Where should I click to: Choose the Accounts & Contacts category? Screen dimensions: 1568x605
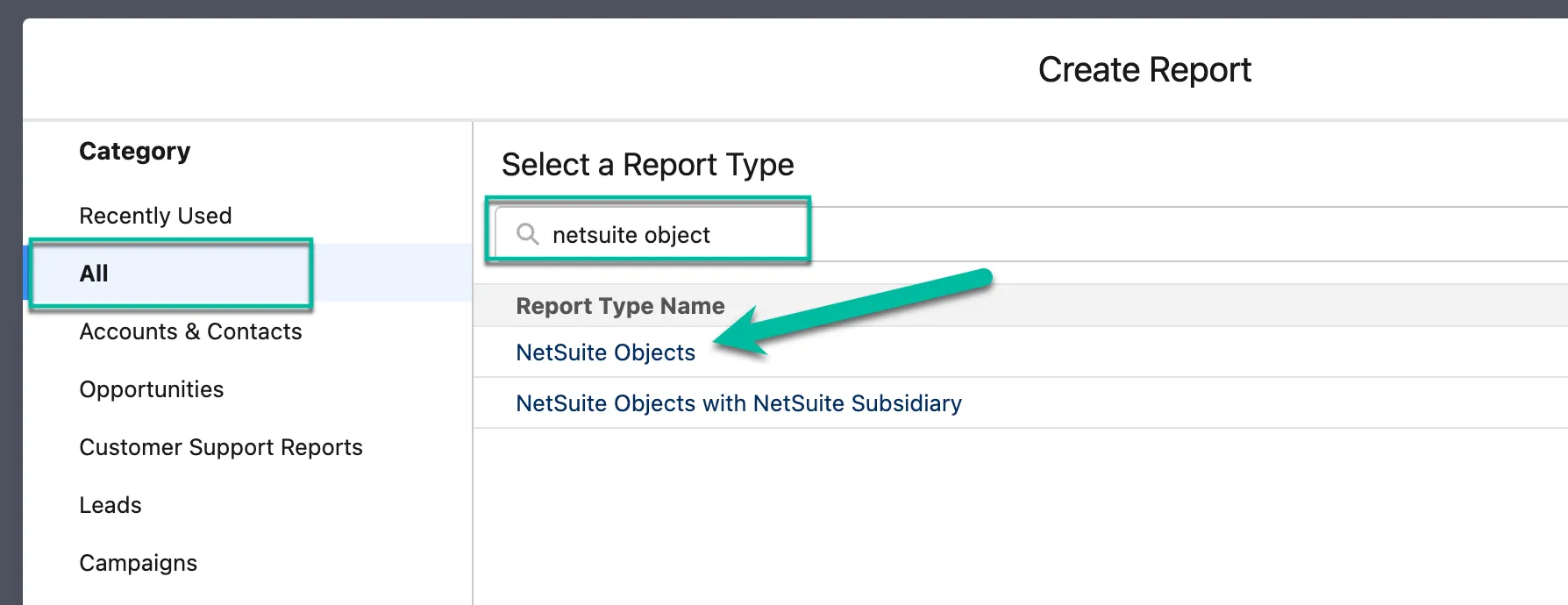pyautogui.click(x=190, y=331)
